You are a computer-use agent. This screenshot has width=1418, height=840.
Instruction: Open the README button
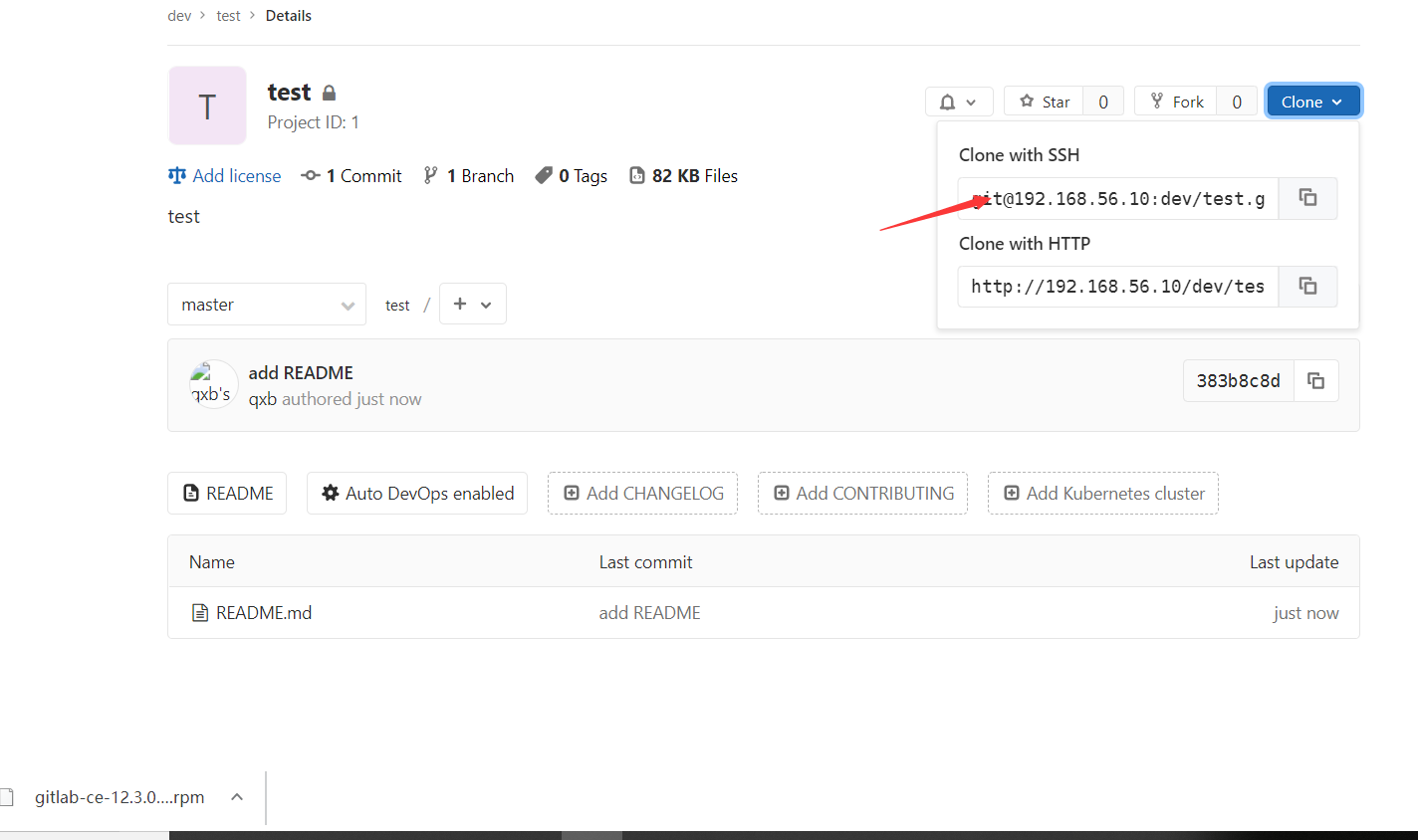pyautogui.click(x=227, y=494)
